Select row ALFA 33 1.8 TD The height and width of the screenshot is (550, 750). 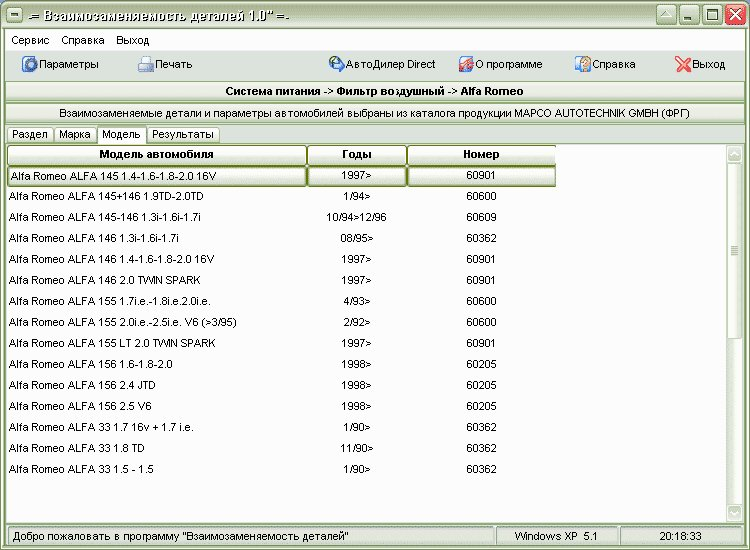pyautogui.click(x=281, y=448)
